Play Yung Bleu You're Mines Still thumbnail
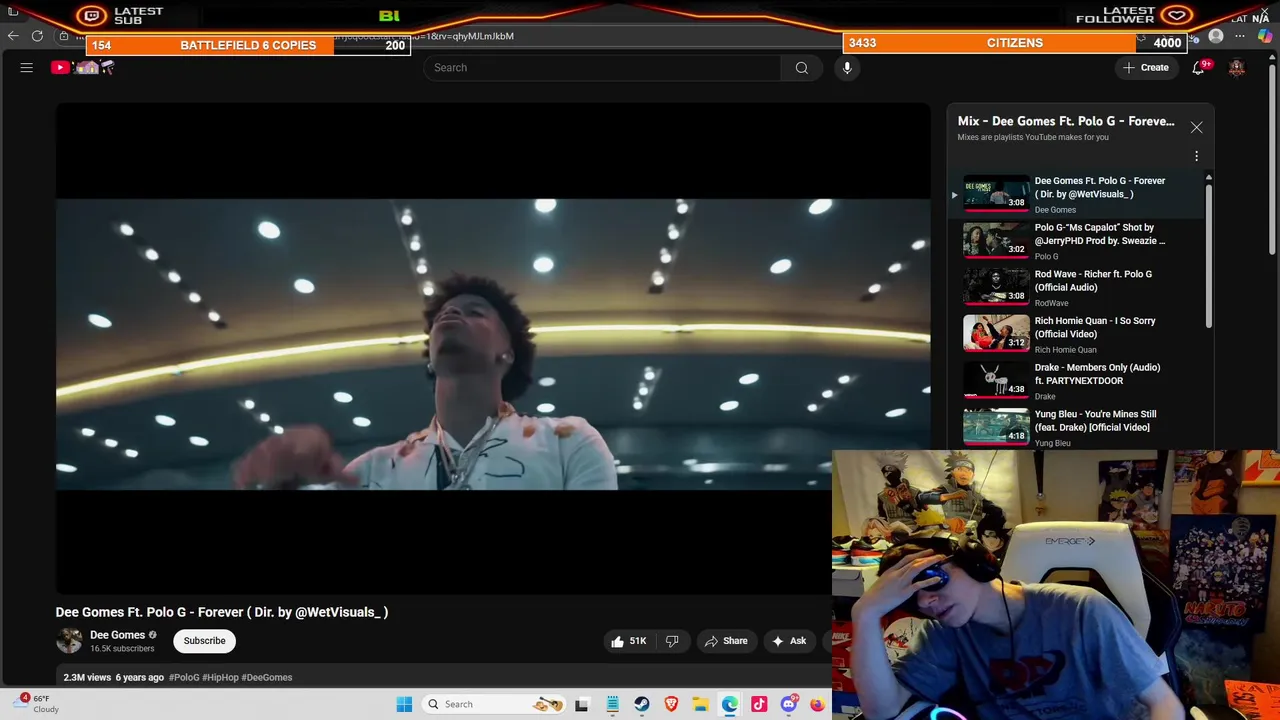1280x720 pixels. tap(996, 426)
